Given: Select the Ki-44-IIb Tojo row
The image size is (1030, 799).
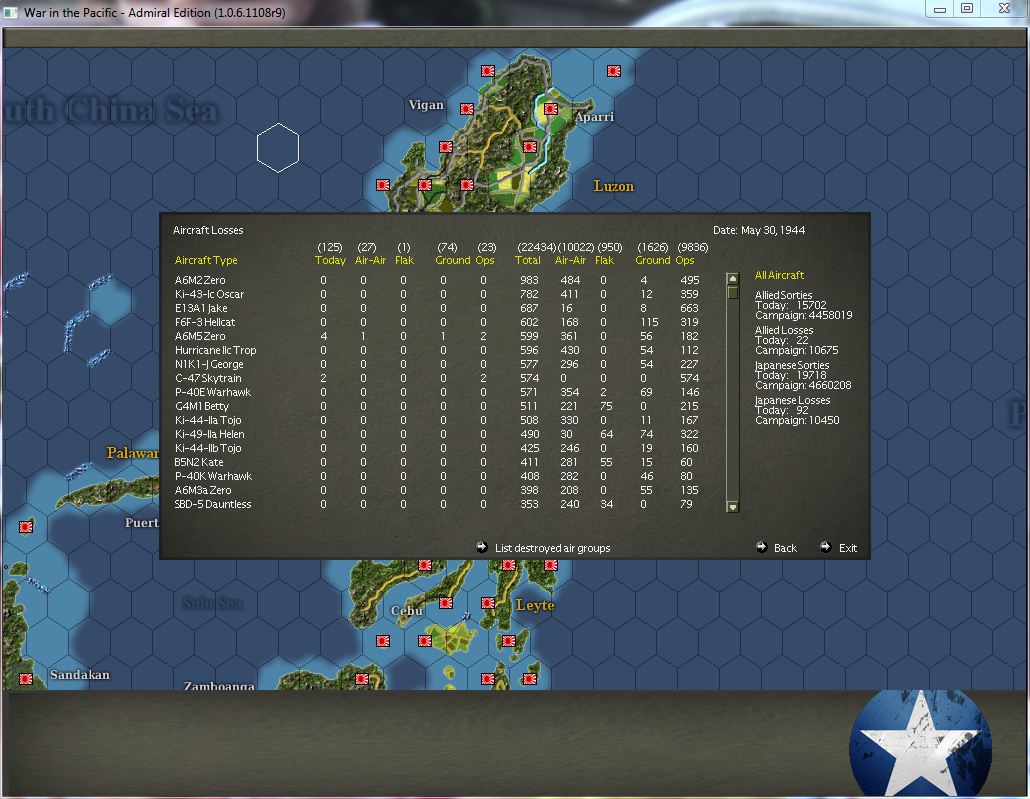Looking at the screenshot, I should (437, 448).
